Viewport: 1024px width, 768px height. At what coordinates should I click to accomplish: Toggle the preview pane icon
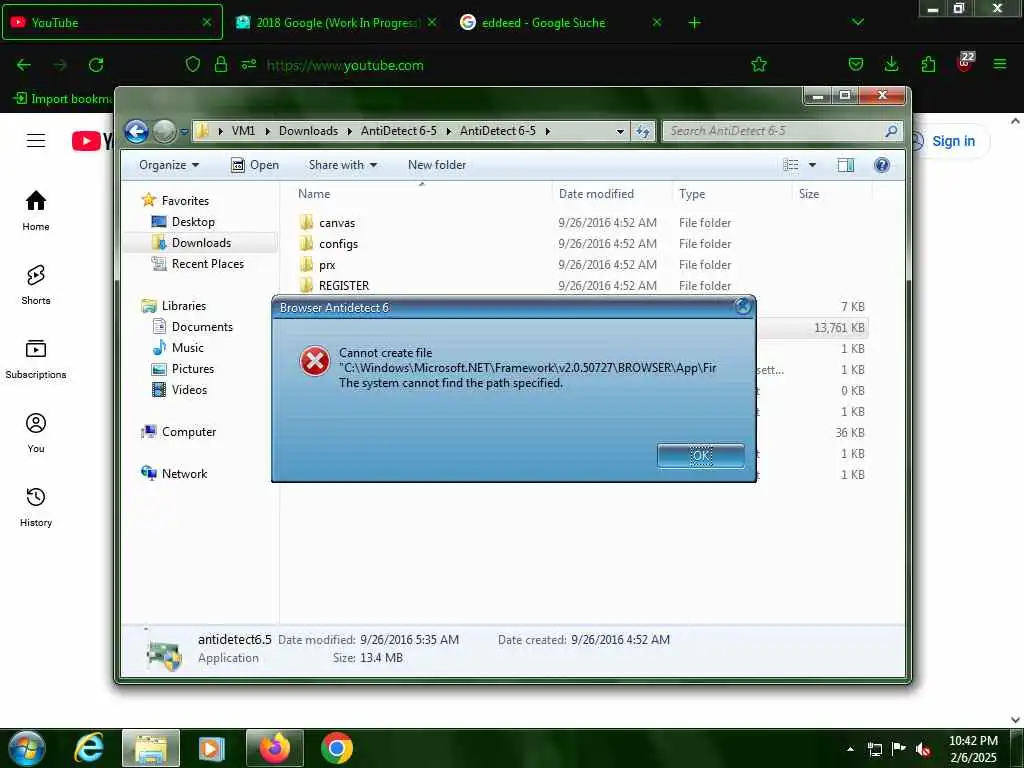point(846,165)
